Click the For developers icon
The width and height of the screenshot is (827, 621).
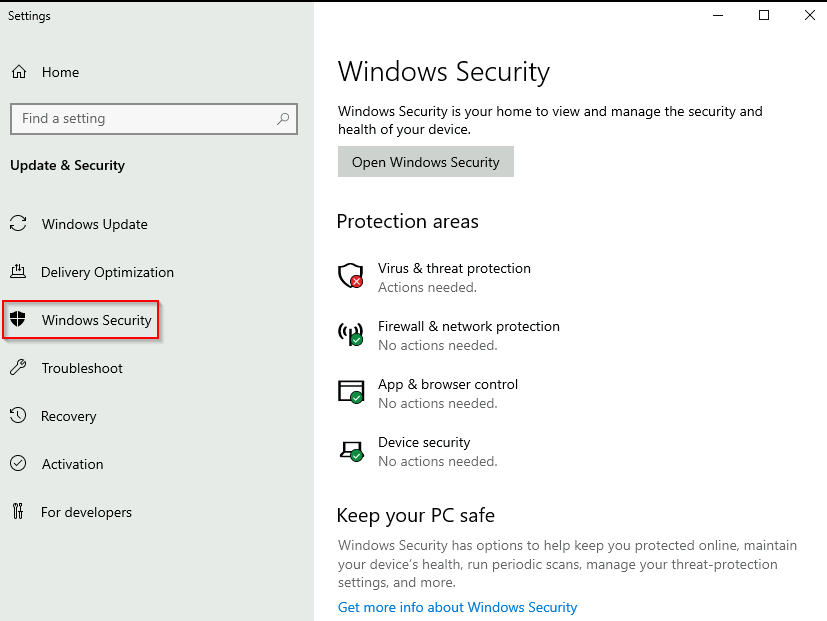(x=18, y=512)
